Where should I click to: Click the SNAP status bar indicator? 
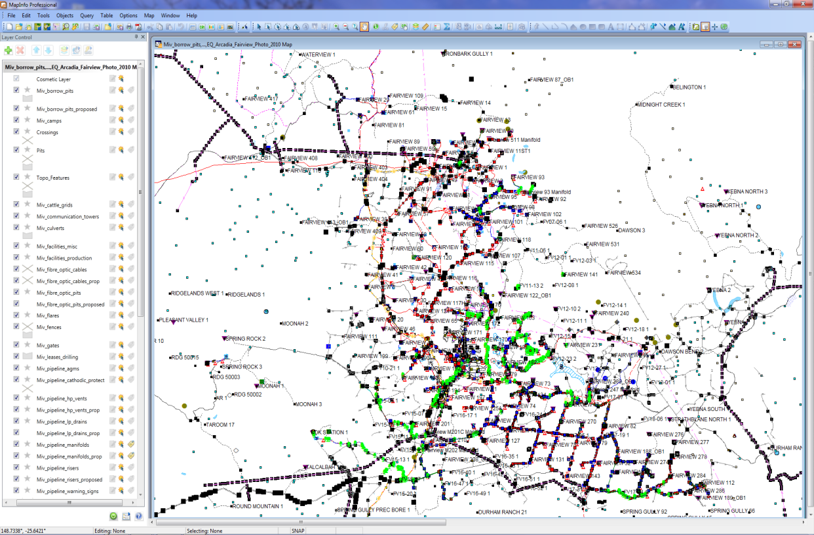(298, 530)
